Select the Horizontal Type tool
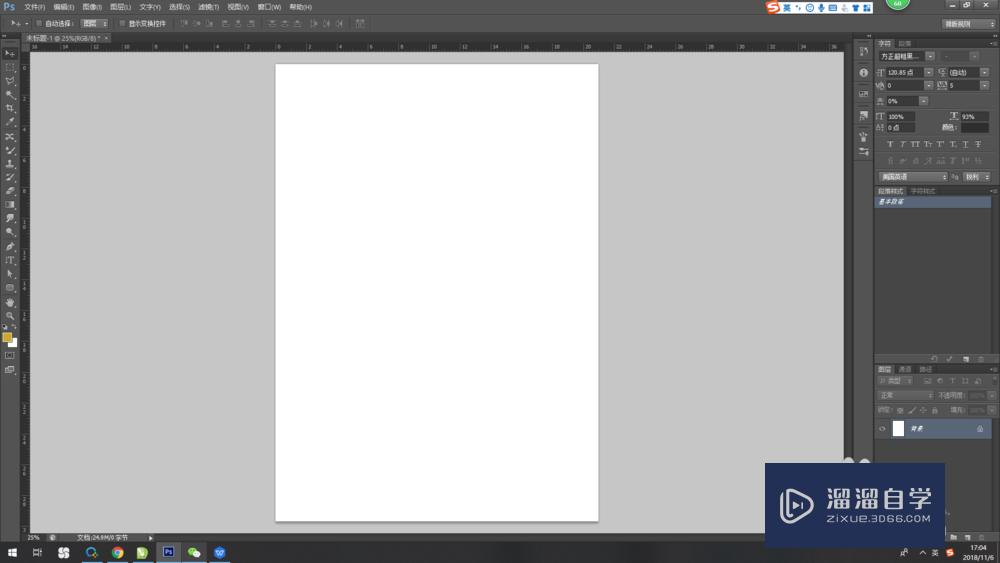 click(x=10, y=260)
